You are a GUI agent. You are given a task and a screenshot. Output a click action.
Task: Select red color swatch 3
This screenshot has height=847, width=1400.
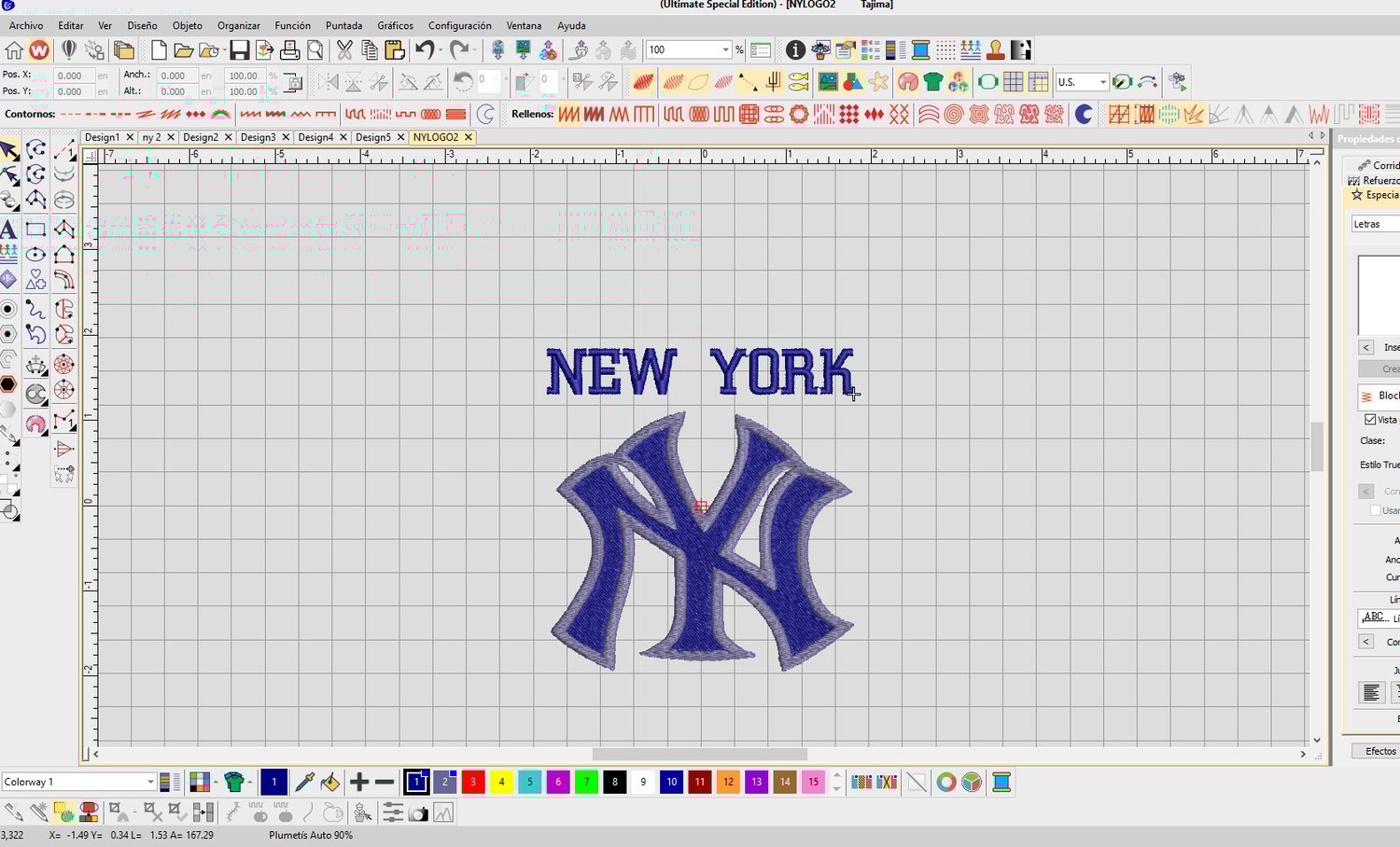(473, 782)
